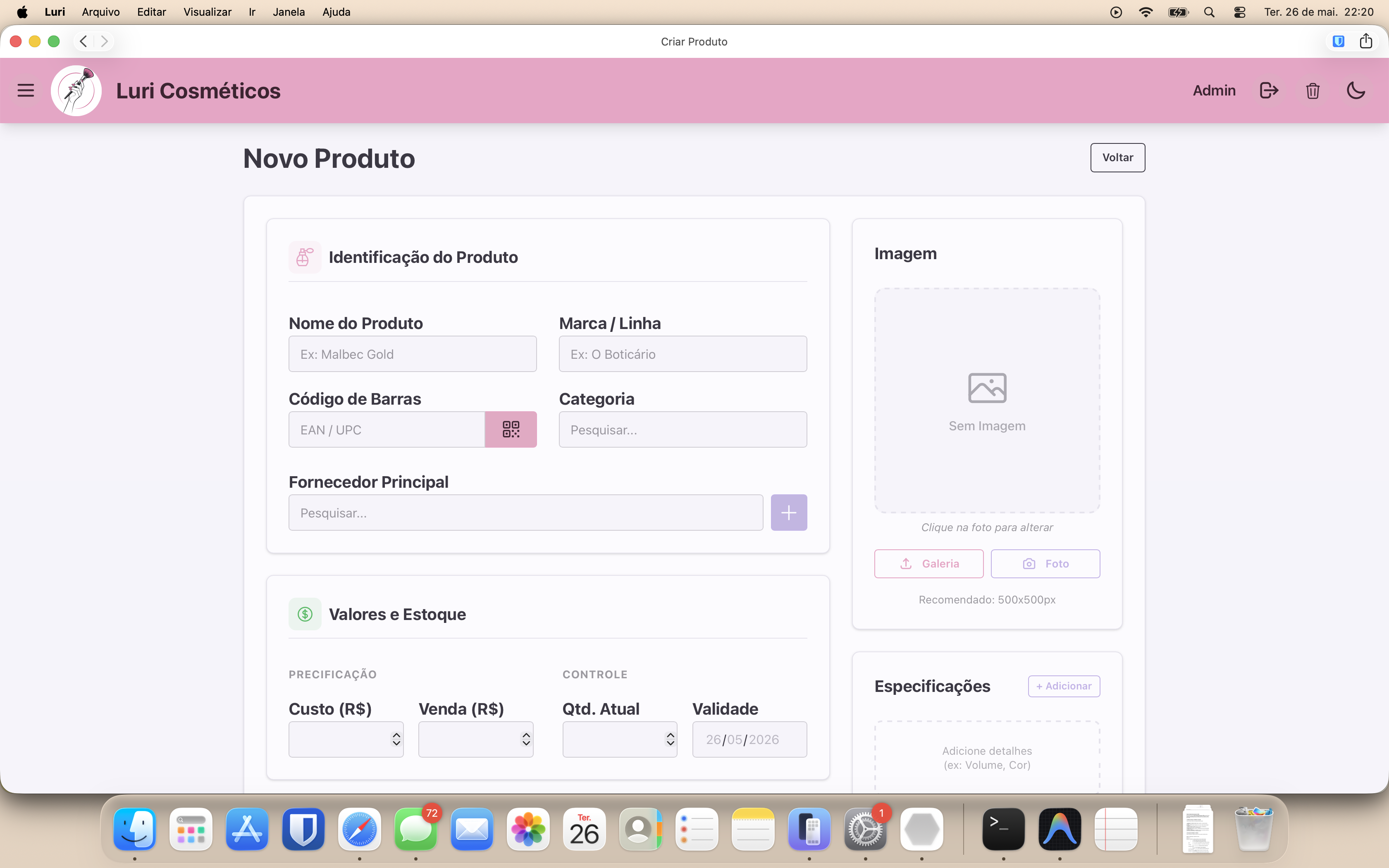Click the perfume icon beside Identificação
The width and height of the screenshot is (1389, 868).
tap(305, 257)
